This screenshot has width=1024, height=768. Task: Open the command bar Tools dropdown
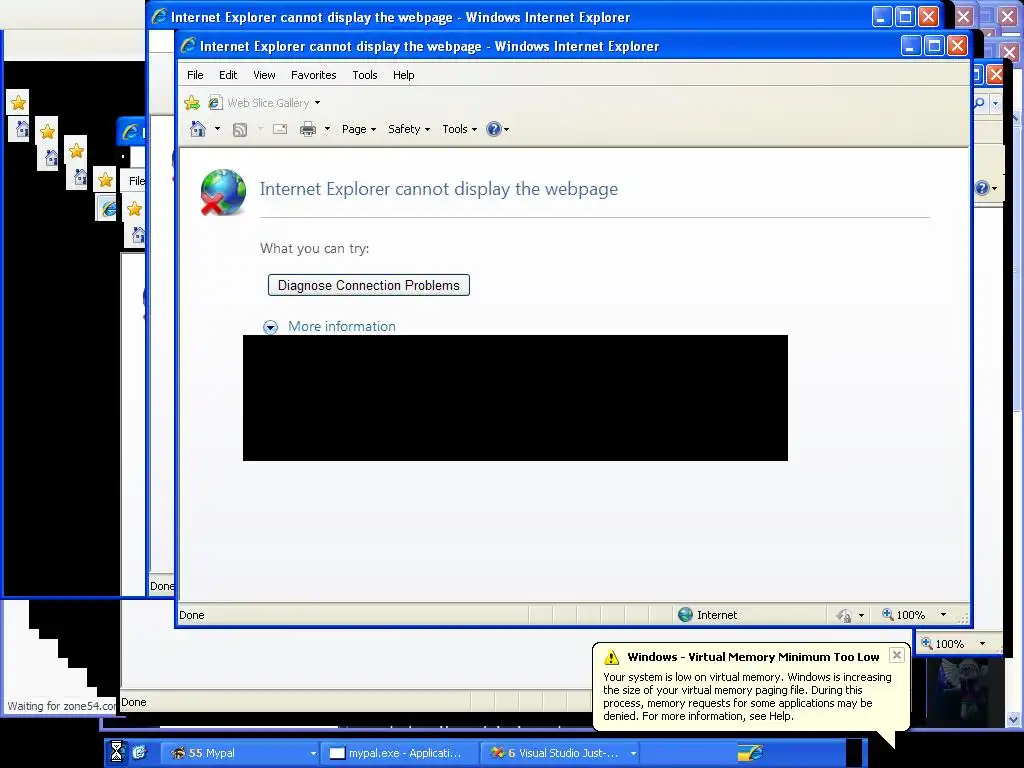click(459, 129)
